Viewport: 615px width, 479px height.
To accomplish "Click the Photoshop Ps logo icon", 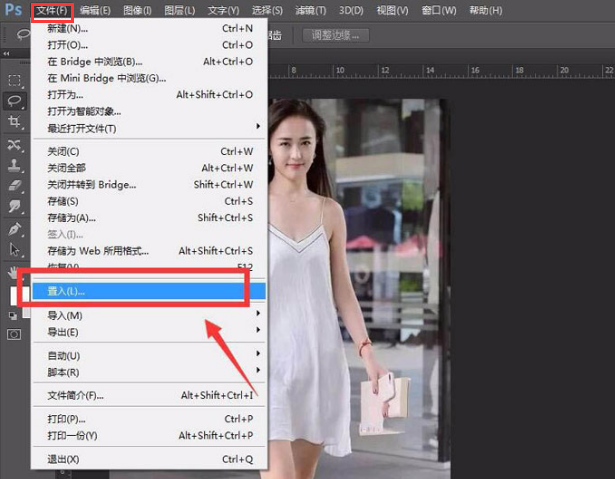I will click(x=13, y=9).
